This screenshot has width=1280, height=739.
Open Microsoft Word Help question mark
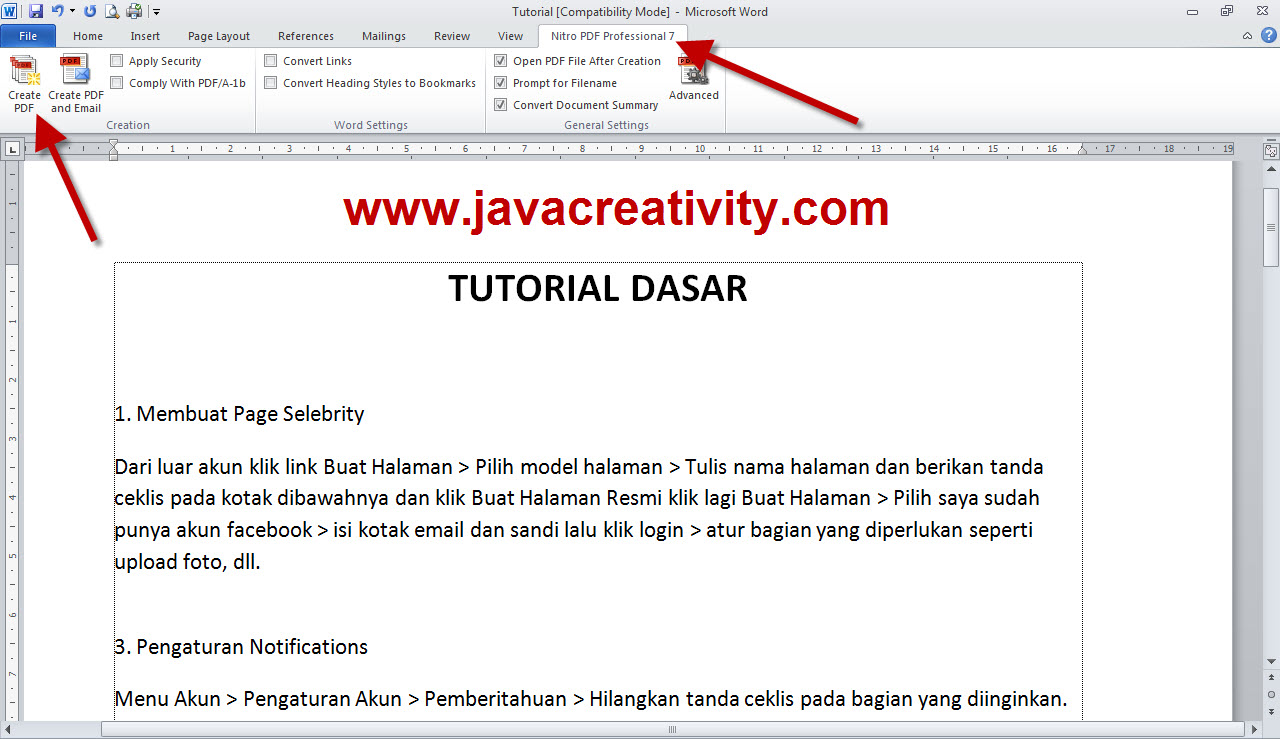1269,35
